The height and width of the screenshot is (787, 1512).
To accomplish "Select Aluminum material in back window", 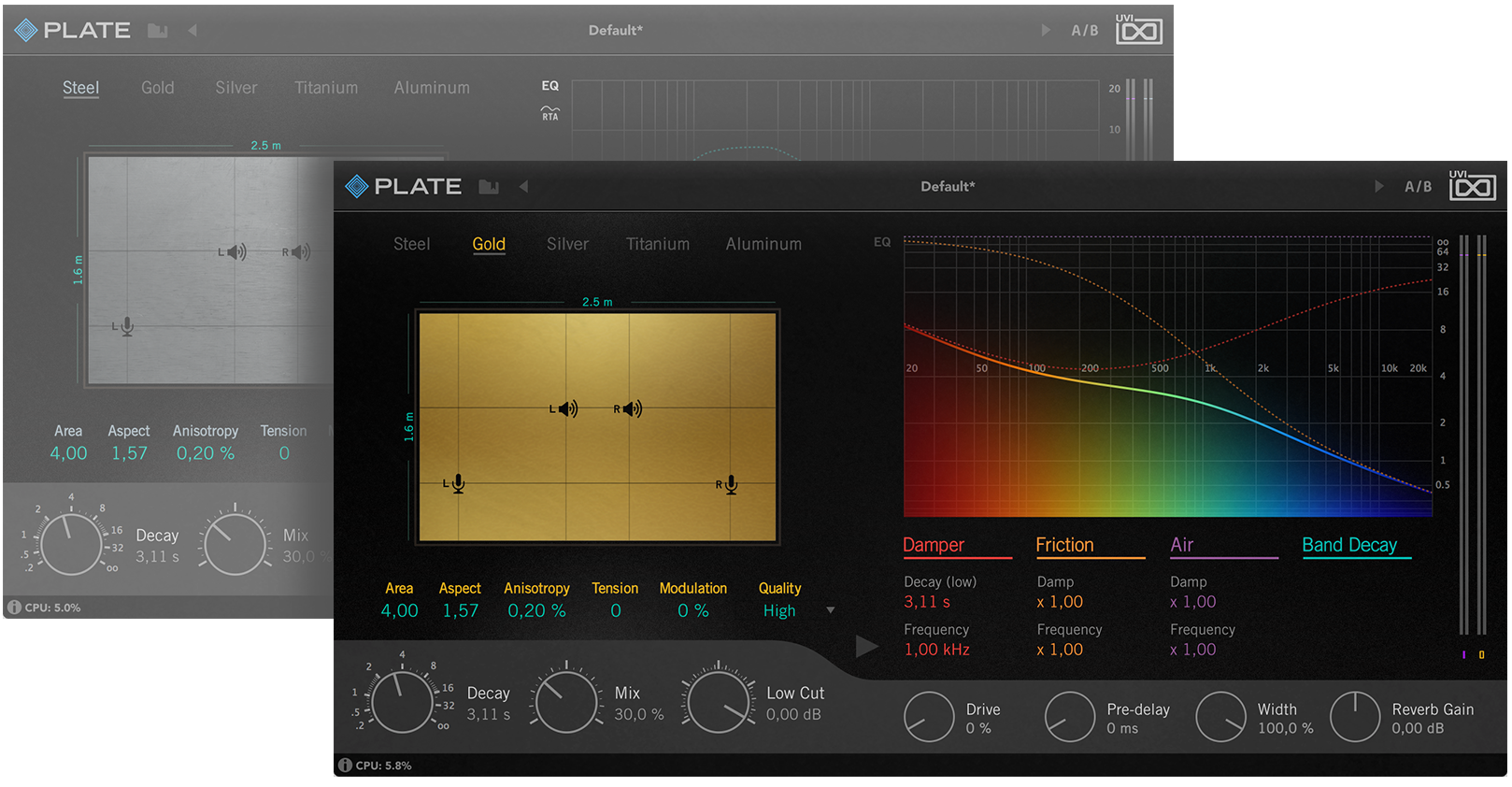I will [432, 88].
